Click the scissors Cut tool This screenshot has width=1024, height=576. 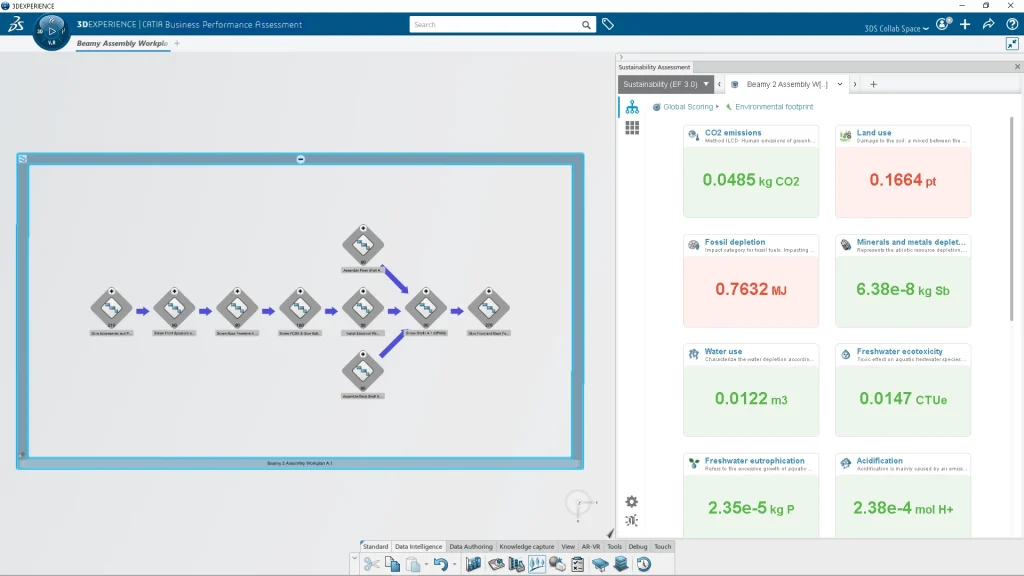pyautogui.click(x=372, y=564)
